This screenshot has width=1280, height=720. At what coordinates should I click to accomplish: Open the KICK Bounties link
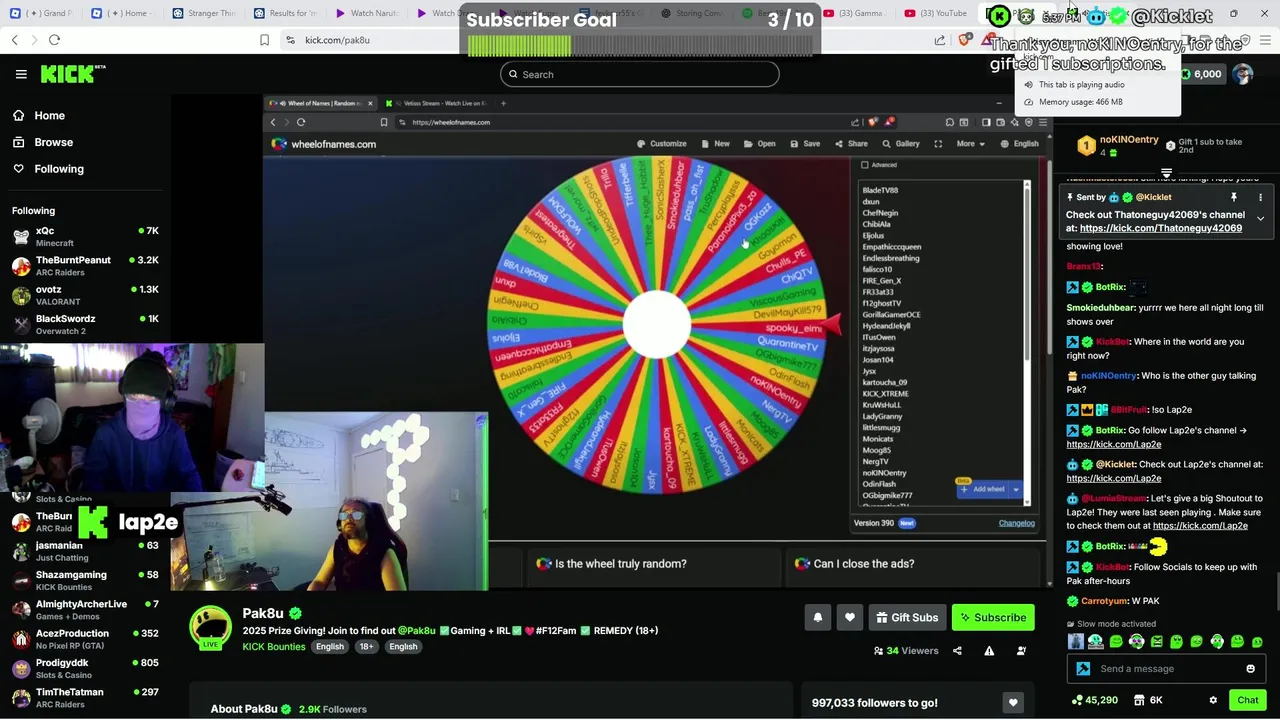pos(274,647)
